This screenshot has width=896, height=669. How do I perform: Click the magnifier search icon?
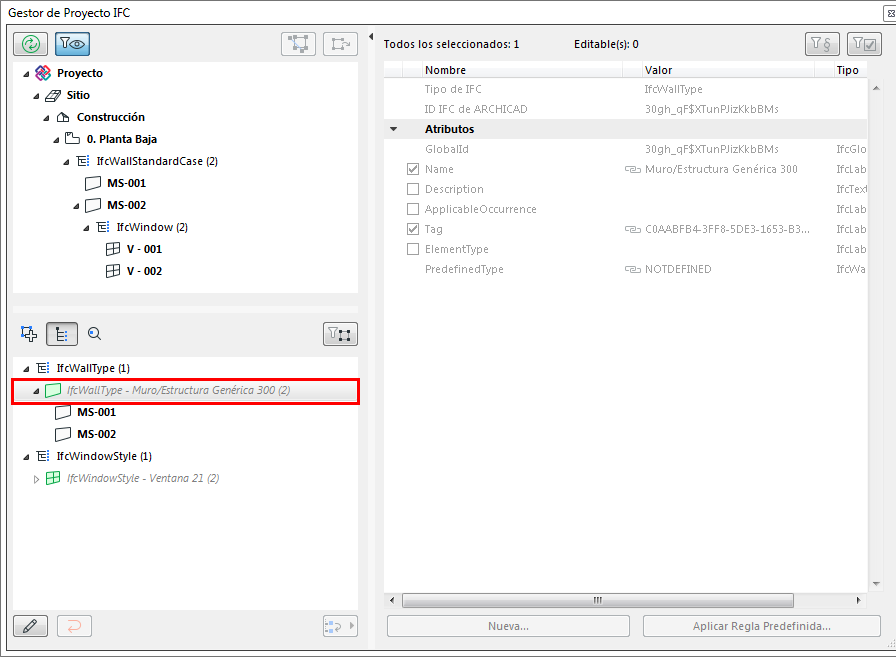point(94,334)
